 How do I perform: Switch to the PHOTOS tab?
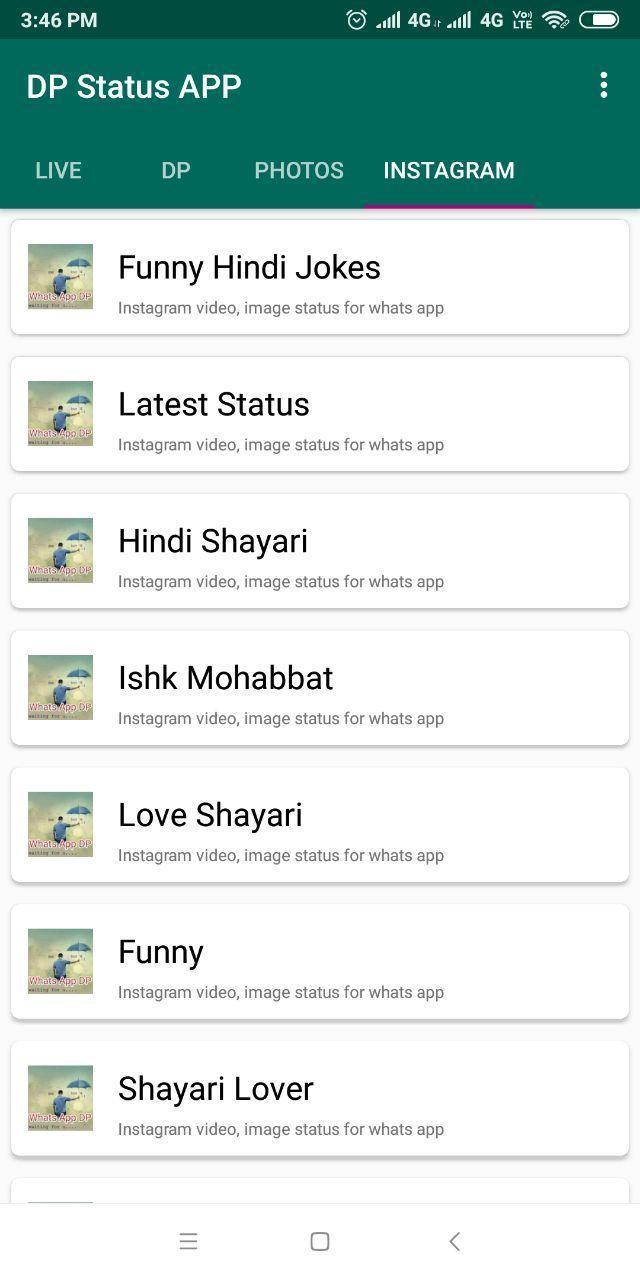298,170
